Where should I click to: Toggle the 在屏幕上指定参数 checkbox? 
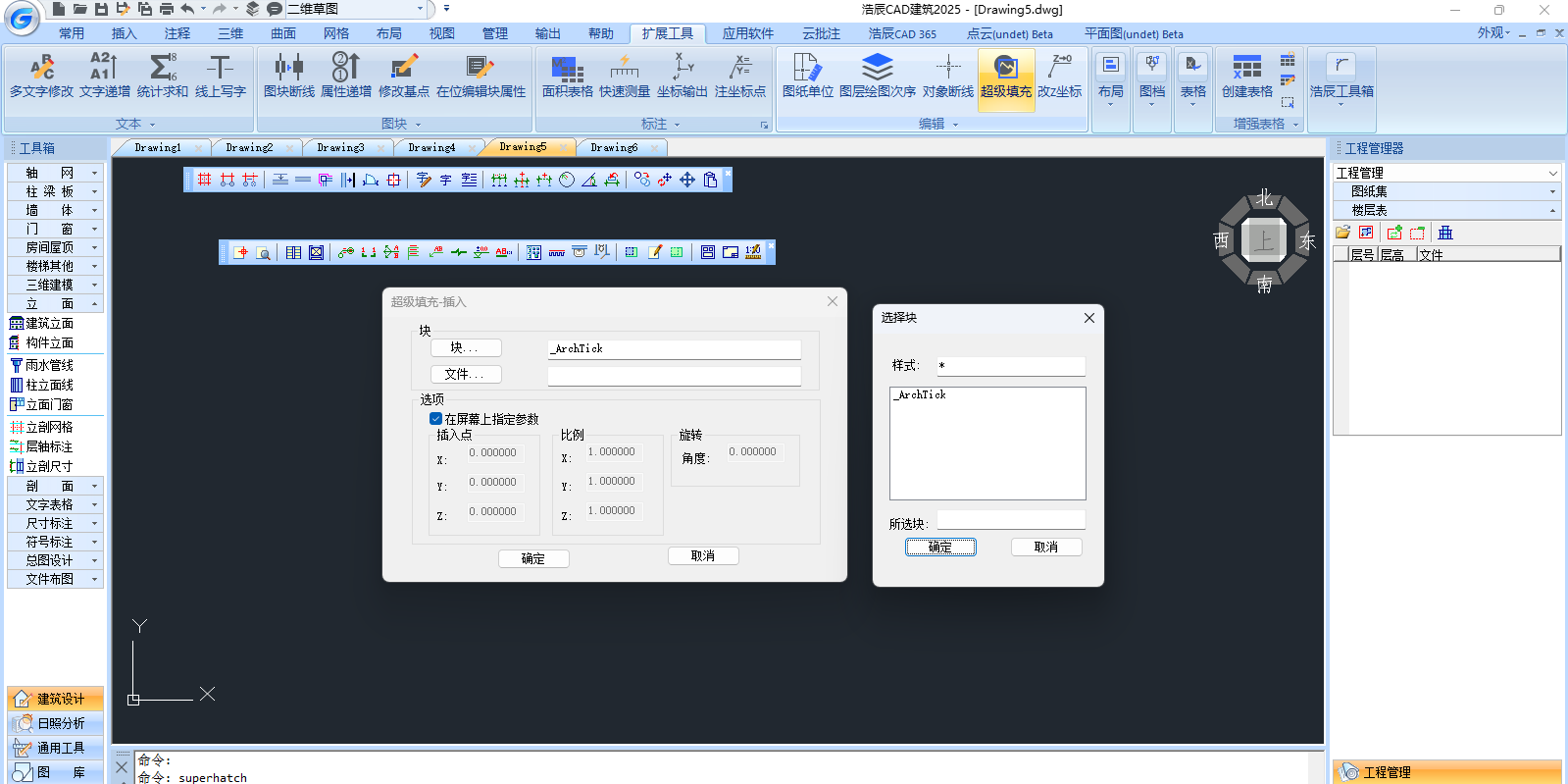point(436,419)
